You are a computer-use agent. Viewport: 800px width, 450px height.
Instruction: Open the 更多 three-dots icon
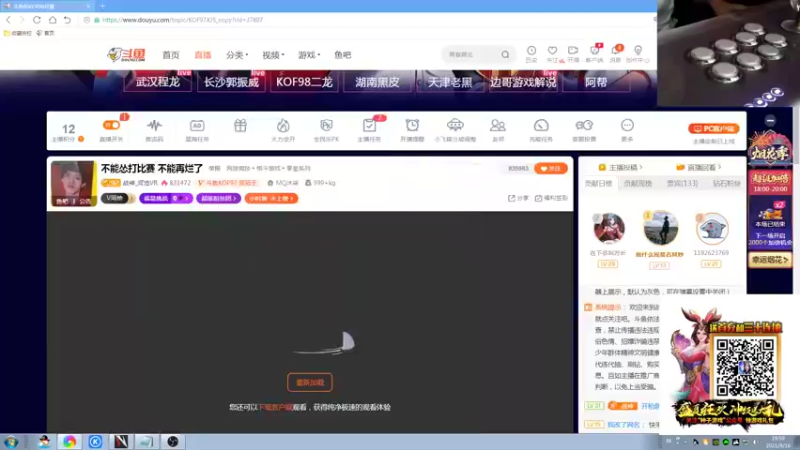click(627, 126)
